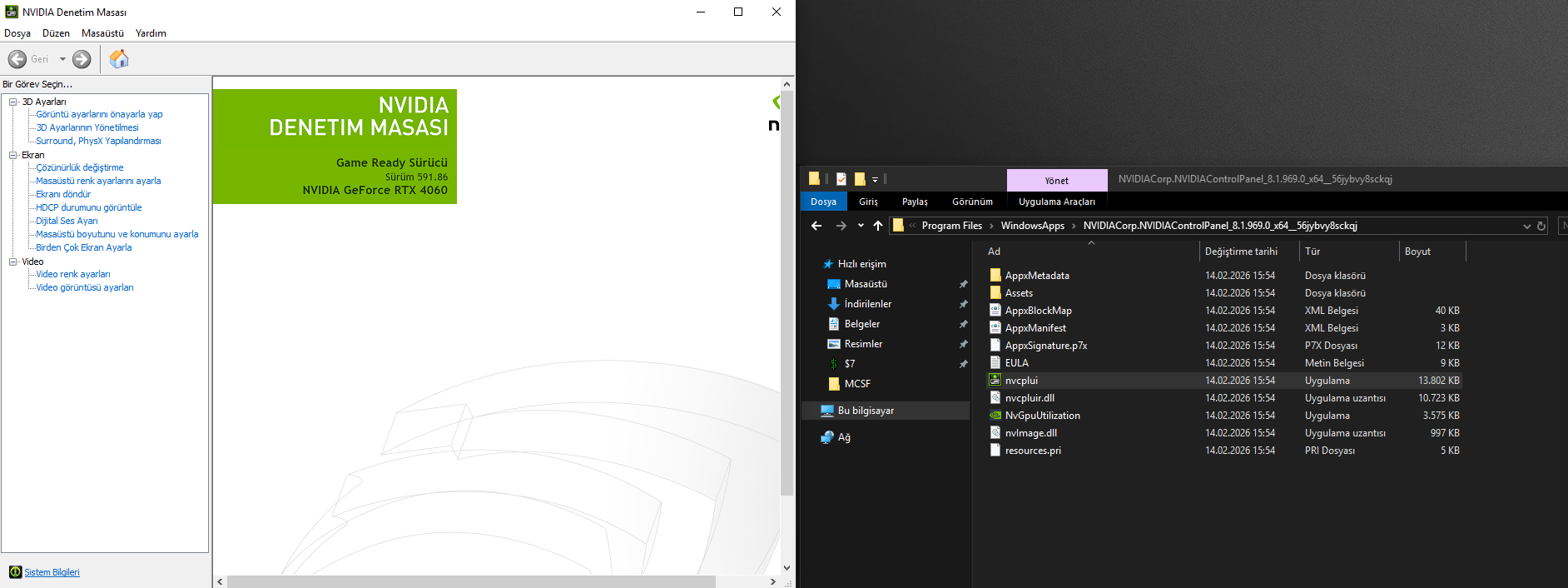Open the Back history dropdown arrow

coord(62,59)
